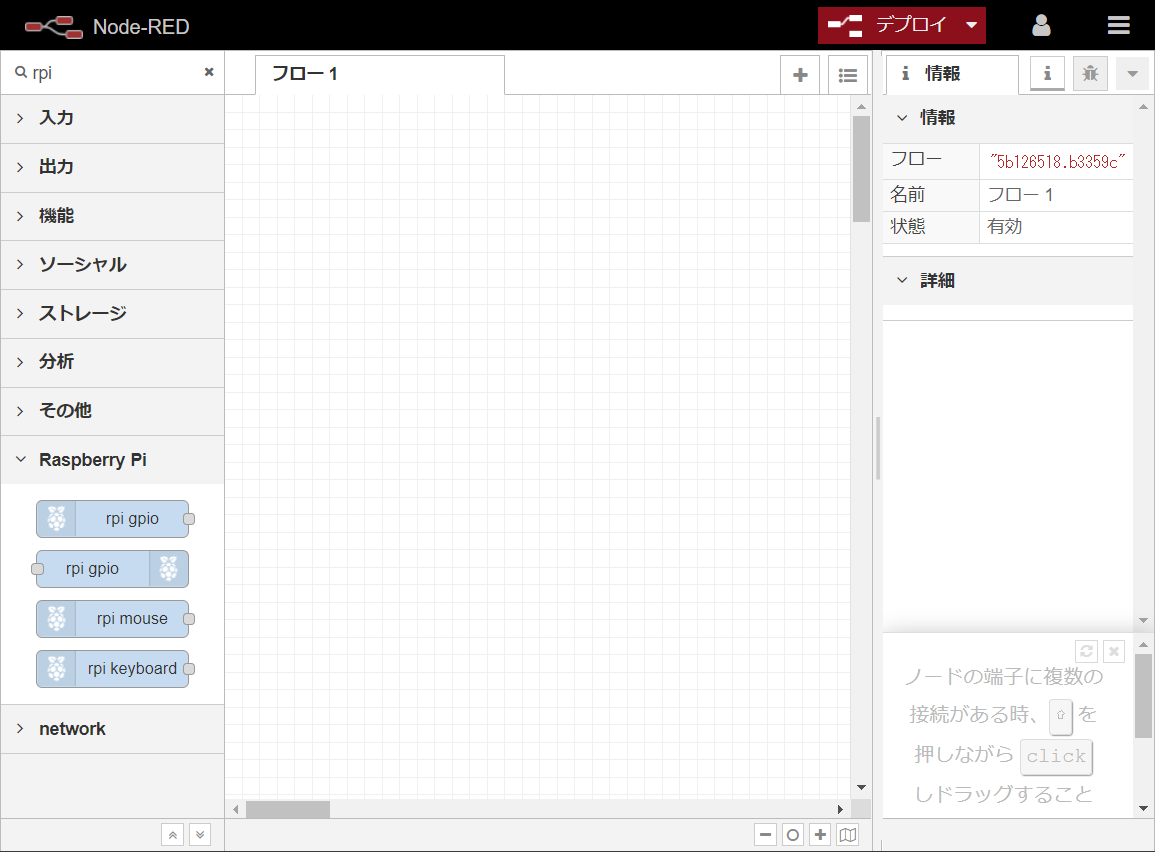
Task: Click the デプロイ deploy button
Action: [x=888, y=25]
